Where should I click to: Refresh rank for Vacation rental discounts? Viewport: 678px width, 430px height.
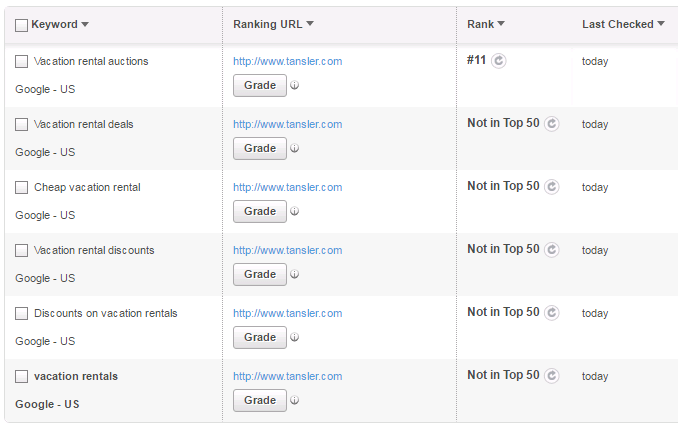point(552,250)
